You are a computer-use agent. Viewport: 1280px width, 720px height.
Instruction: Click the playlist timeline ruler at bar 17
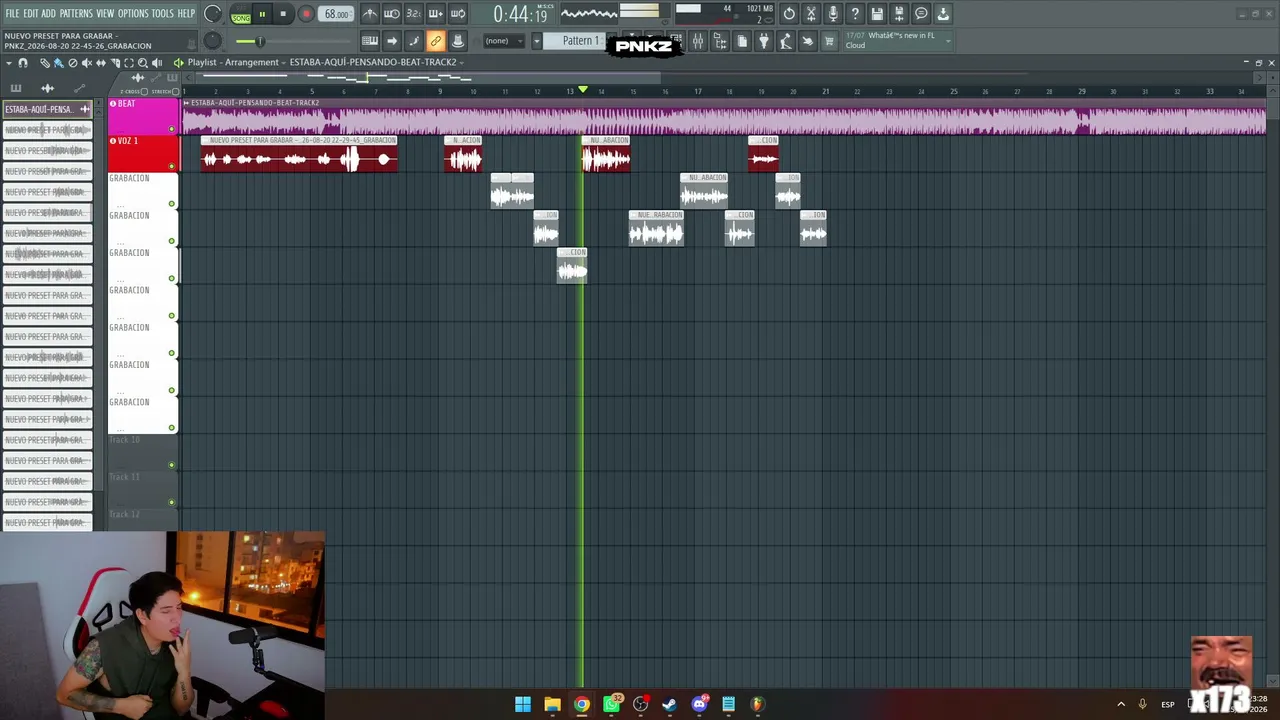tap(698, 91)
